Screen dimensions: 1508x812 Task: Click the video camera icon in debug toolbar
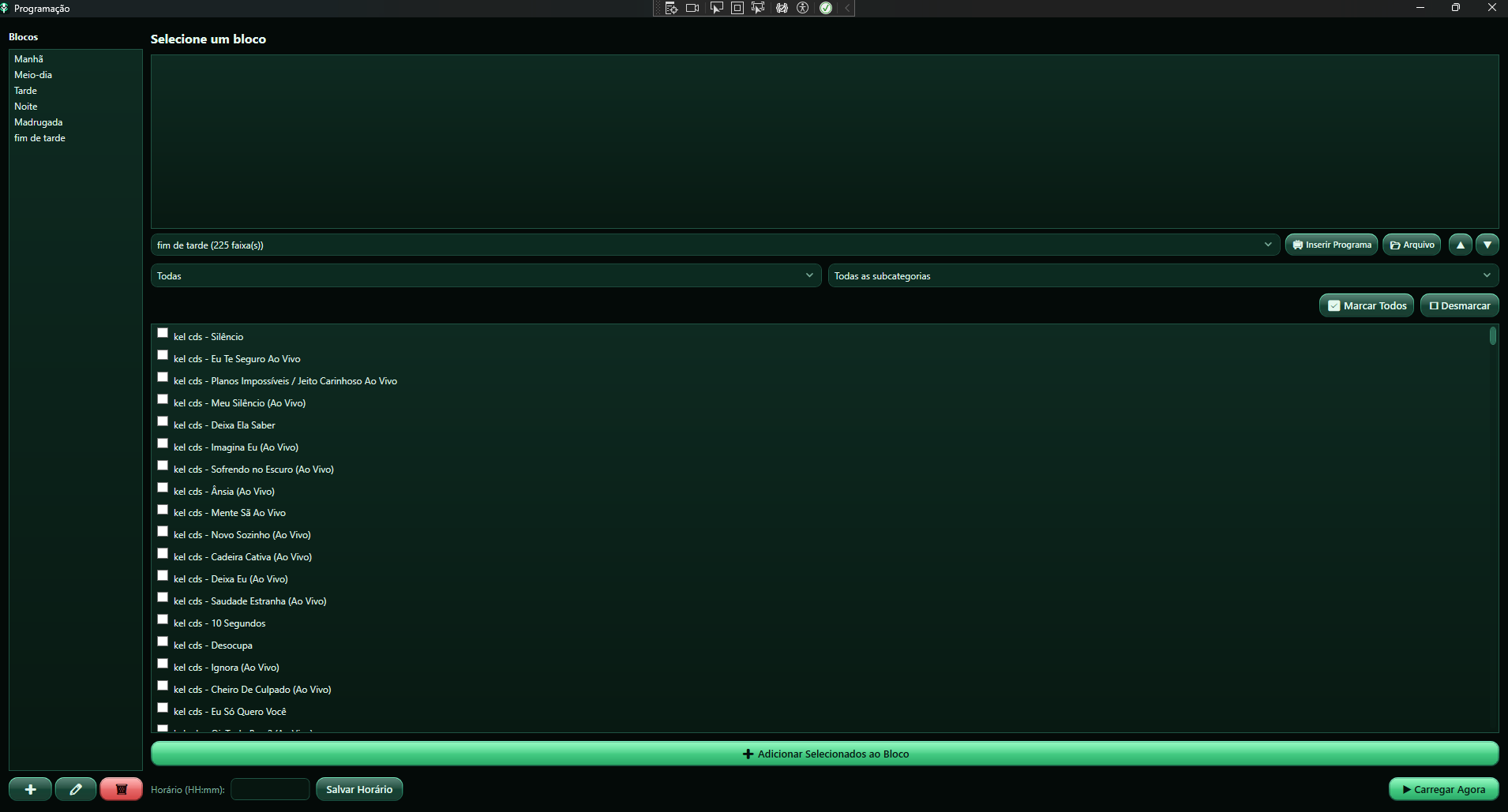[x=692, y=8]
